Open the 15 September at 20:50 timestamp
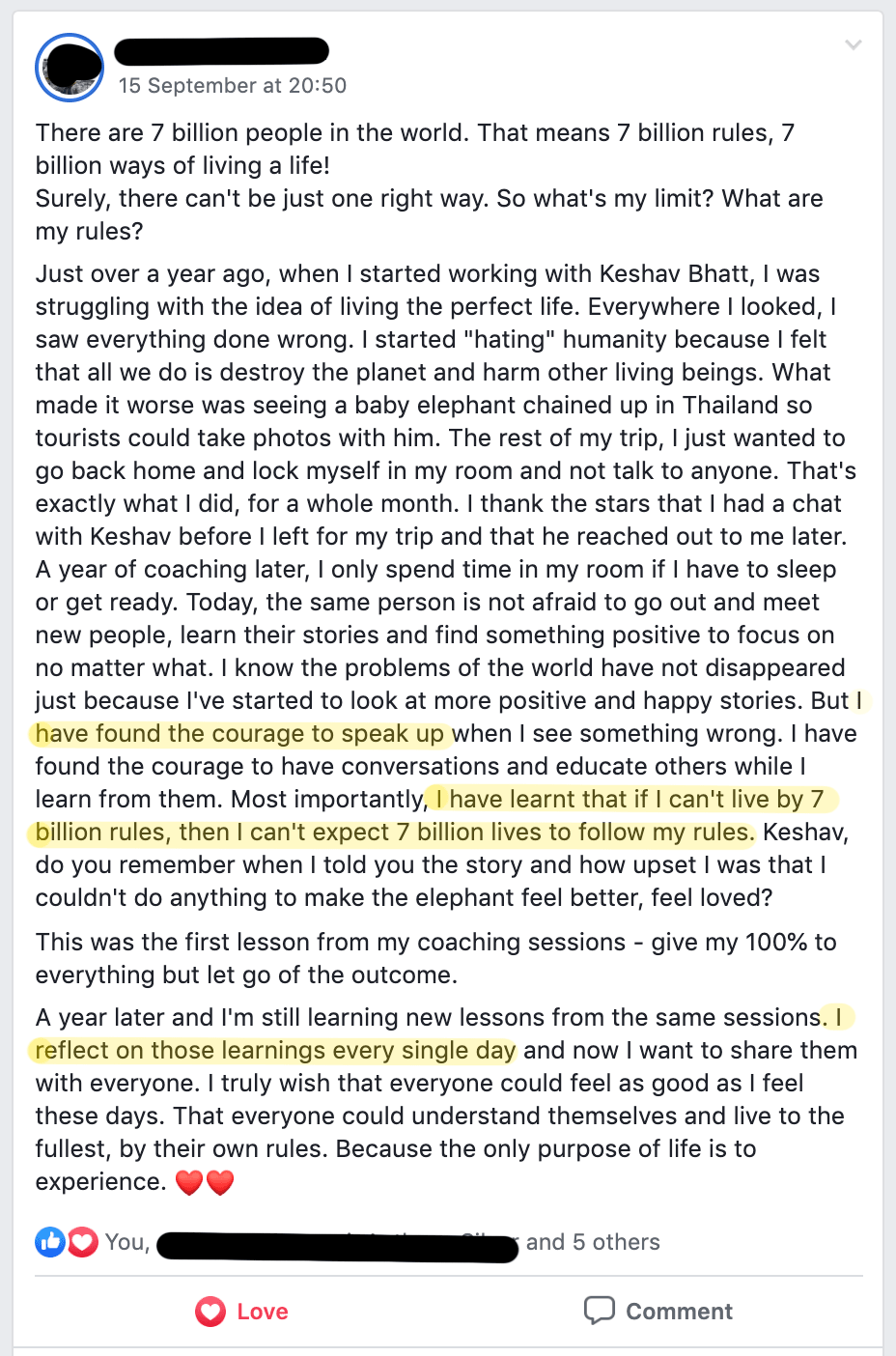 pos(233,86)
